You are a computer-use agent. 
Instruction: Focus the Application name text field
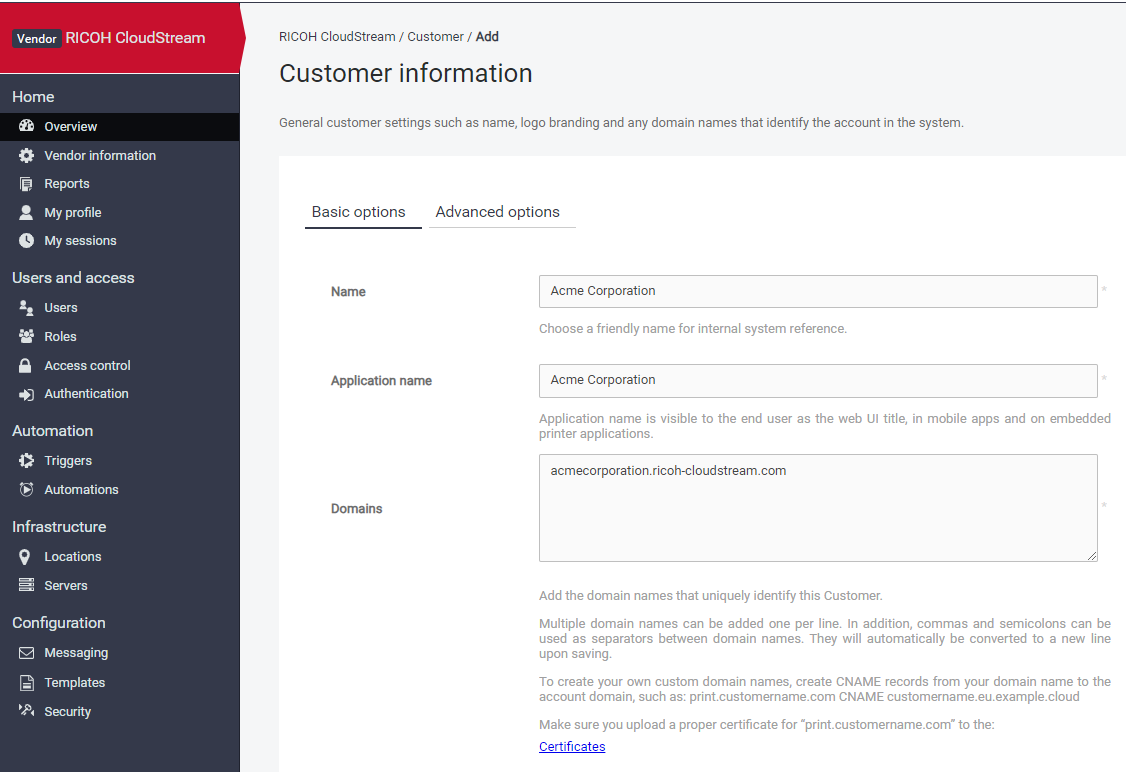pos(817,380)
